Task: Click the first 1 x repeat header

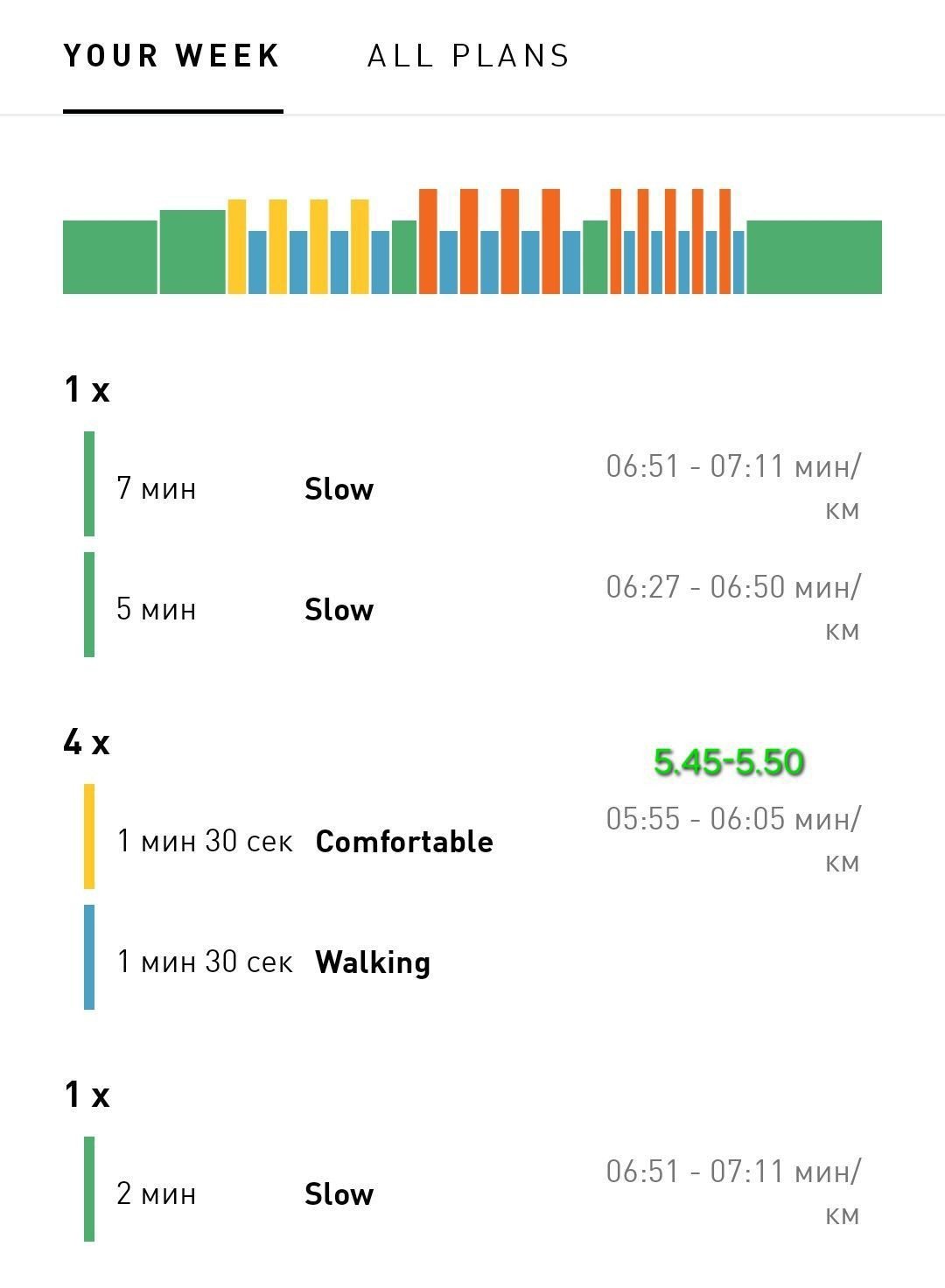Action: coord(87,388)
